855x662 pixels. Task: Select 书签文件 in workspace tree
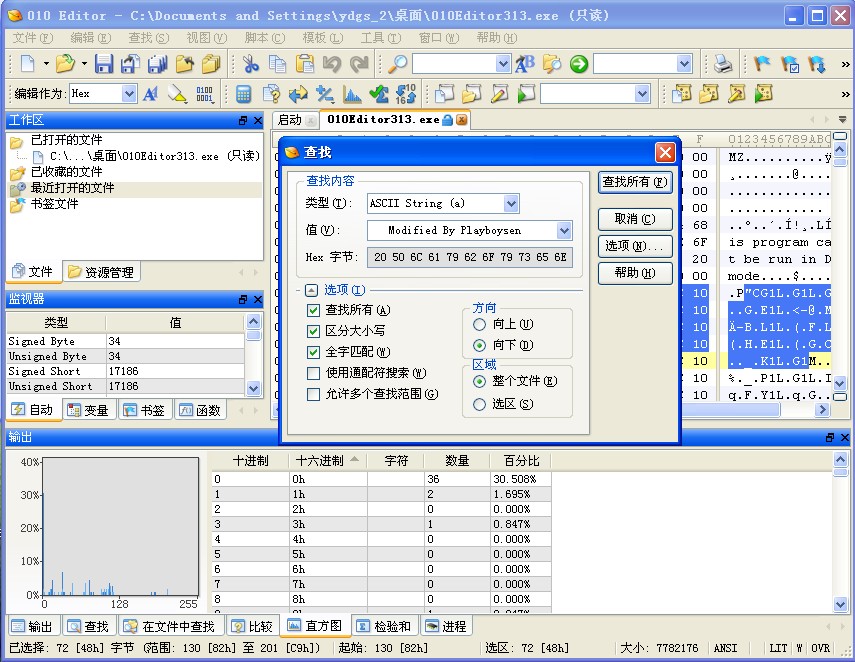pyautogui.click(x=54, y=204)
